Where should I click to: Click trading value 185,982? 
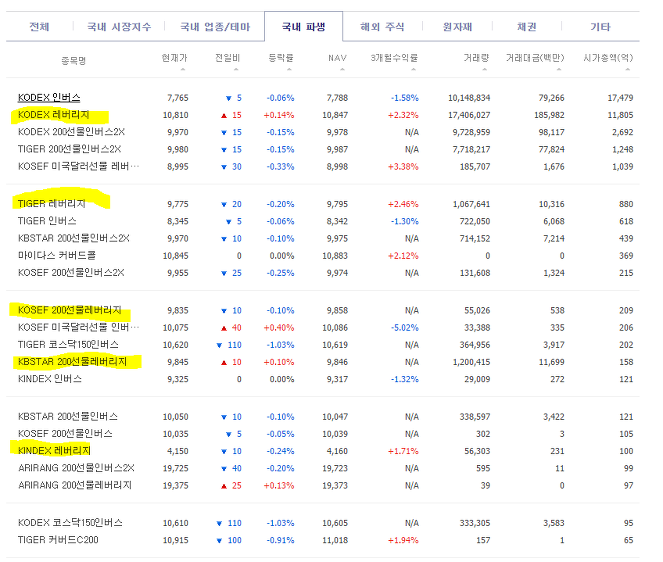click(x=549, y=115)
